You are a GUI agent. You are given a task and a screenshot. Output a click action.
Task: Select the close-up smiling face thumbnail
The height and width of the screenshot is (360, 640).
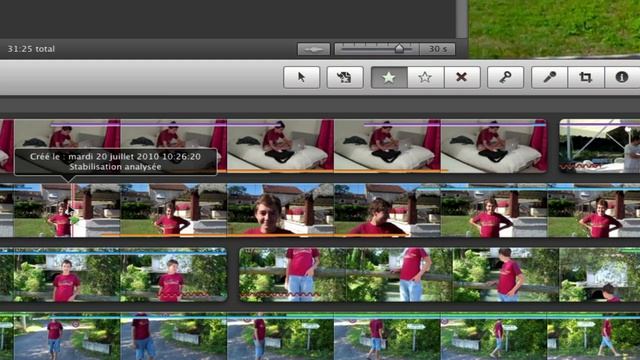point(280,211)
